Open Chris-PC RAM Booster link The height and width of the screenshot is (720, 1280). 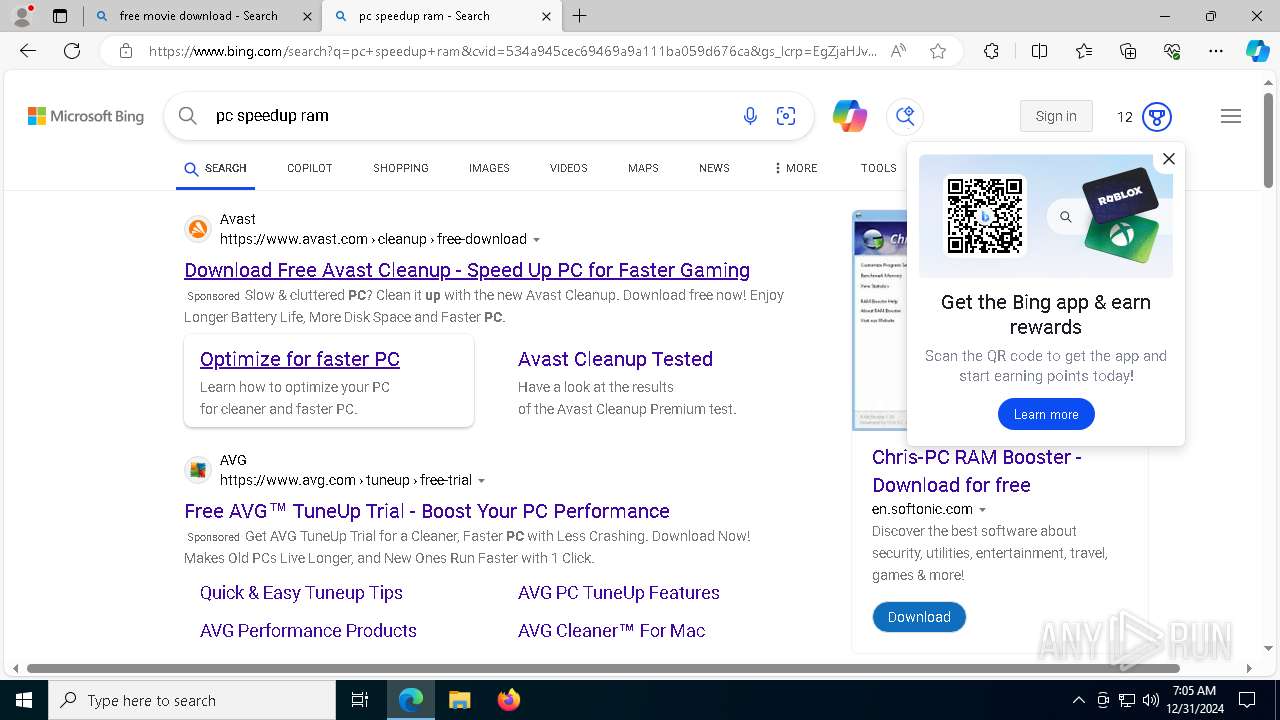[976, 471]
